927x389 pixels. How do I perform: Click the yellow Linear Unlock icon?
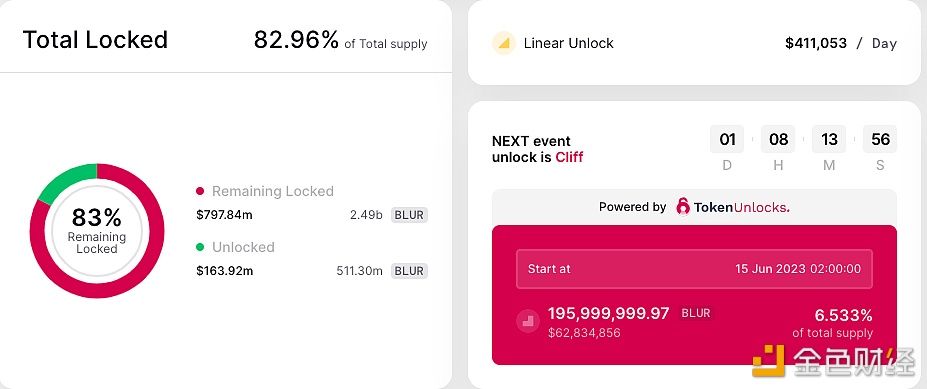[504, 43]
